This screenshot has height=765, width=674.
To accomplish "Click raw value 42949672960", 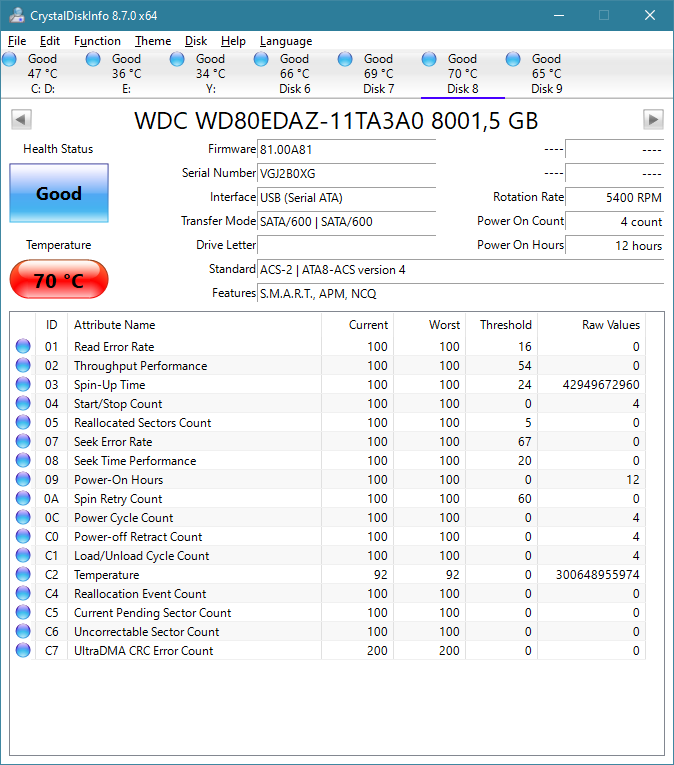I will pyautogui.click(x=601, y=384).
